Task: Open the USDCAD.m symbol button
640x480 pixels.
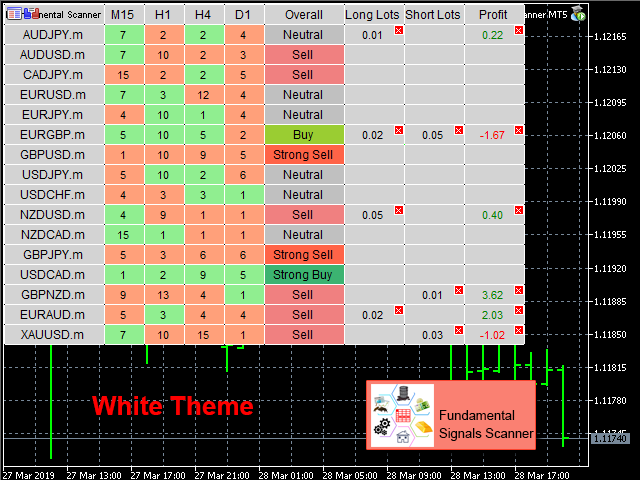Action: point(54,275)
